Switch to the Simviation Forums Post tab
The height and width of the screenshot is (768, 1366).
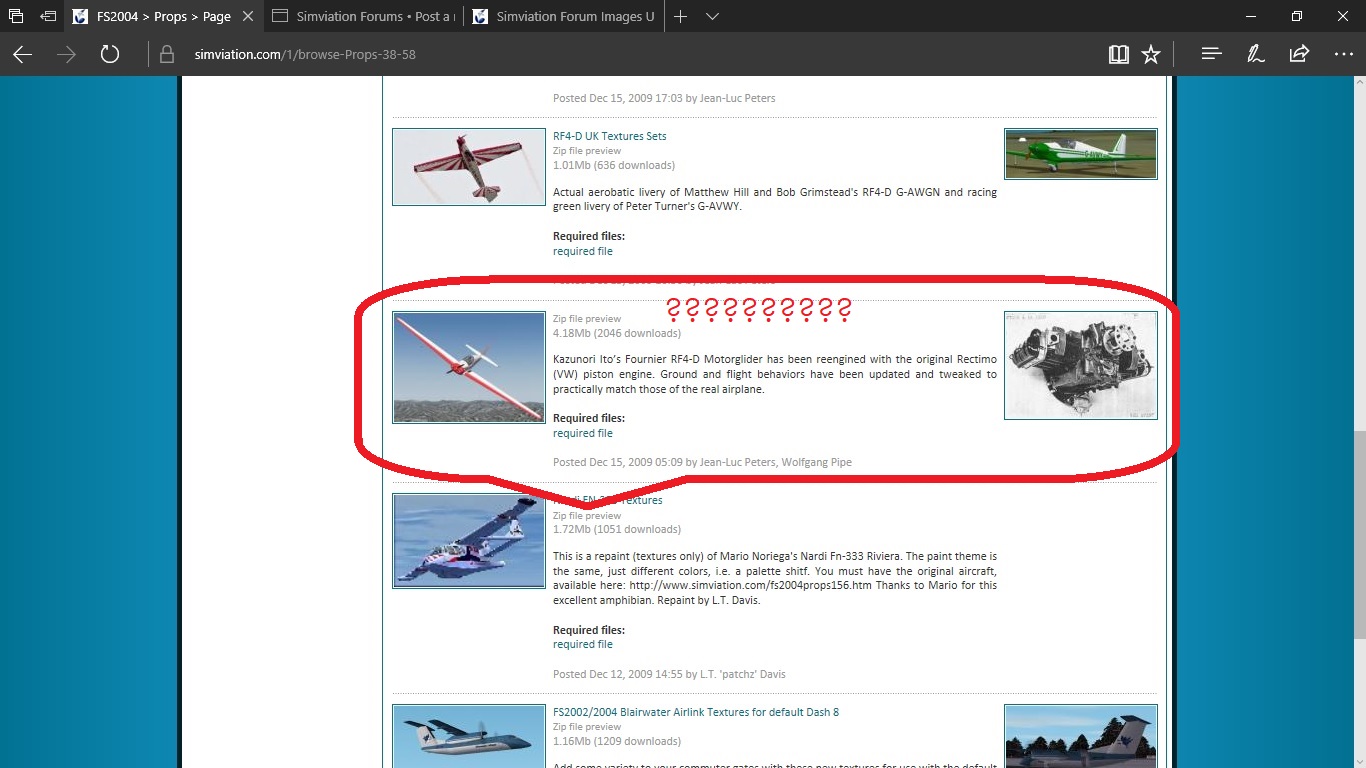tap(364, 17)
